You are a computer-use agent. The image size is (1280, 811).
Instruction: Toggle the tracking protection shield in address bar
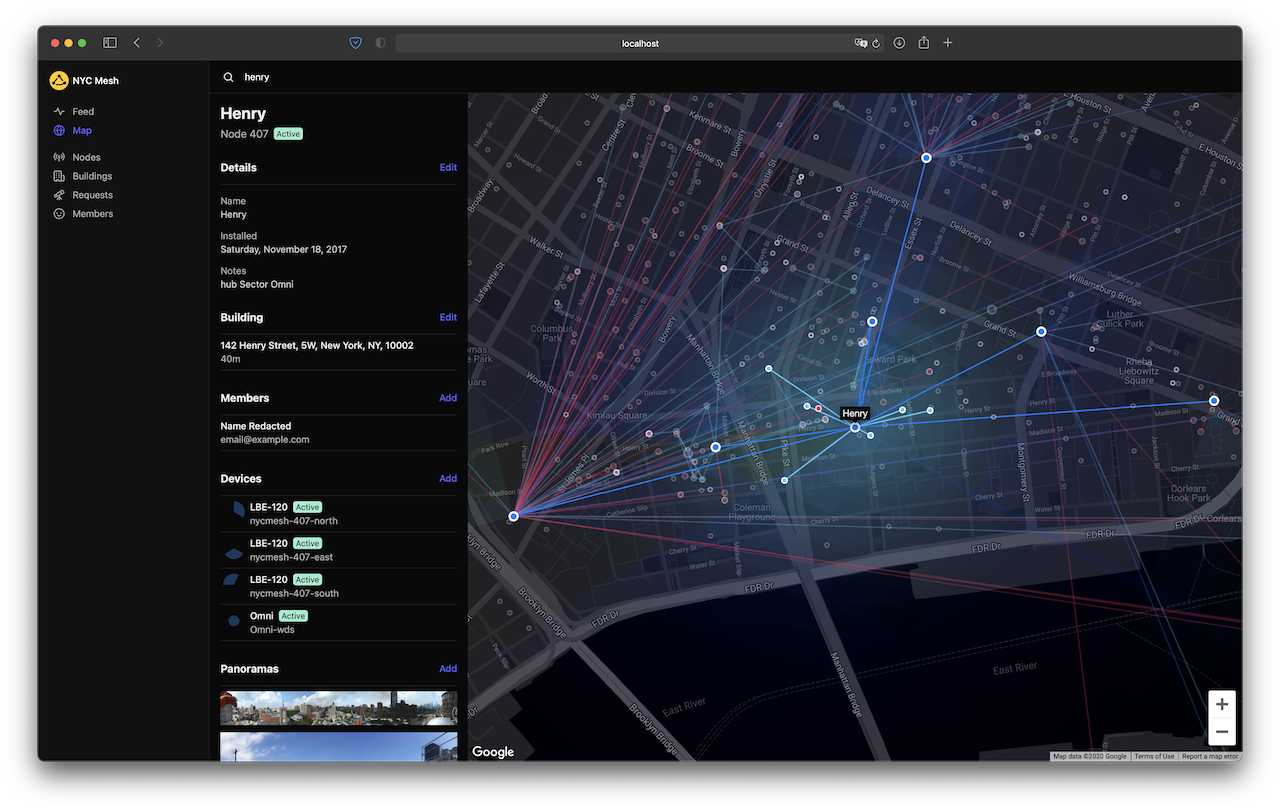355,42
